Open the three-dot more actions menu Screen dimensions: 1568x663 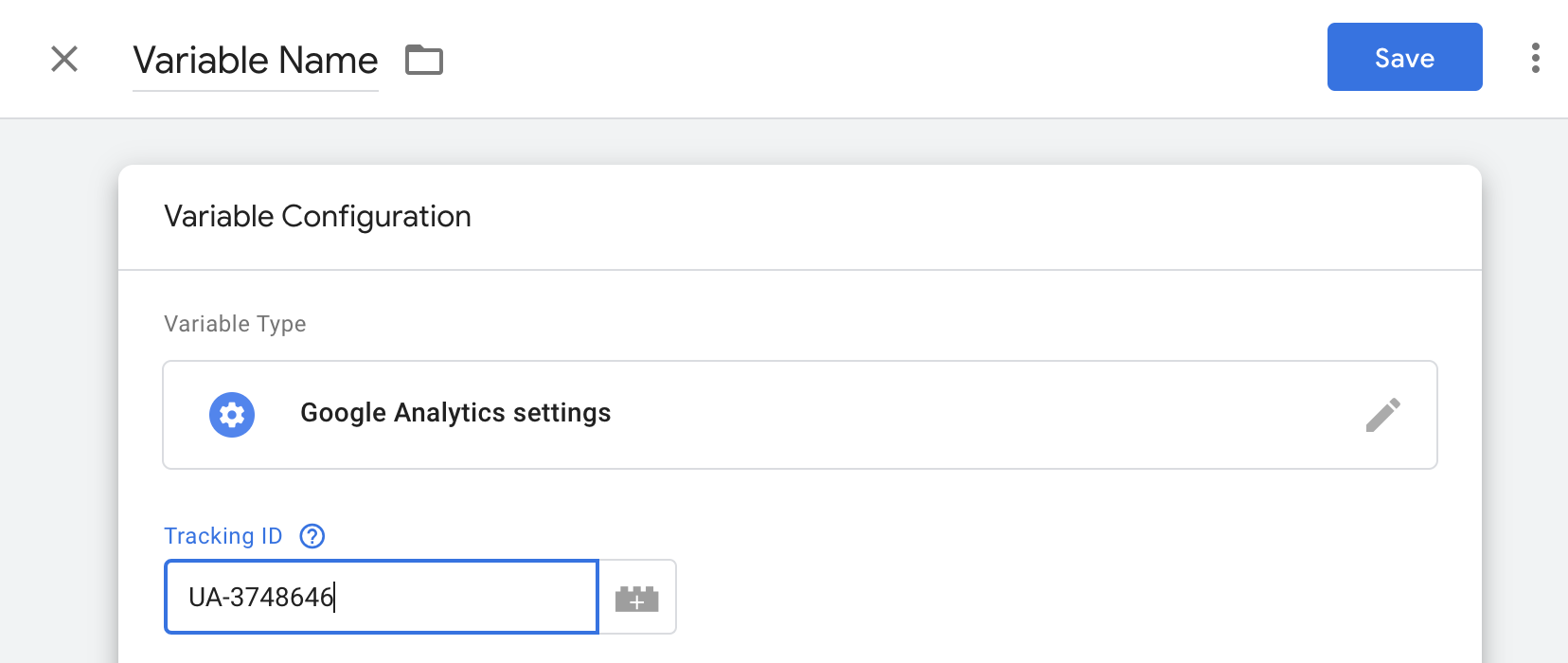pyautogui.click(x=1536, y=58)
